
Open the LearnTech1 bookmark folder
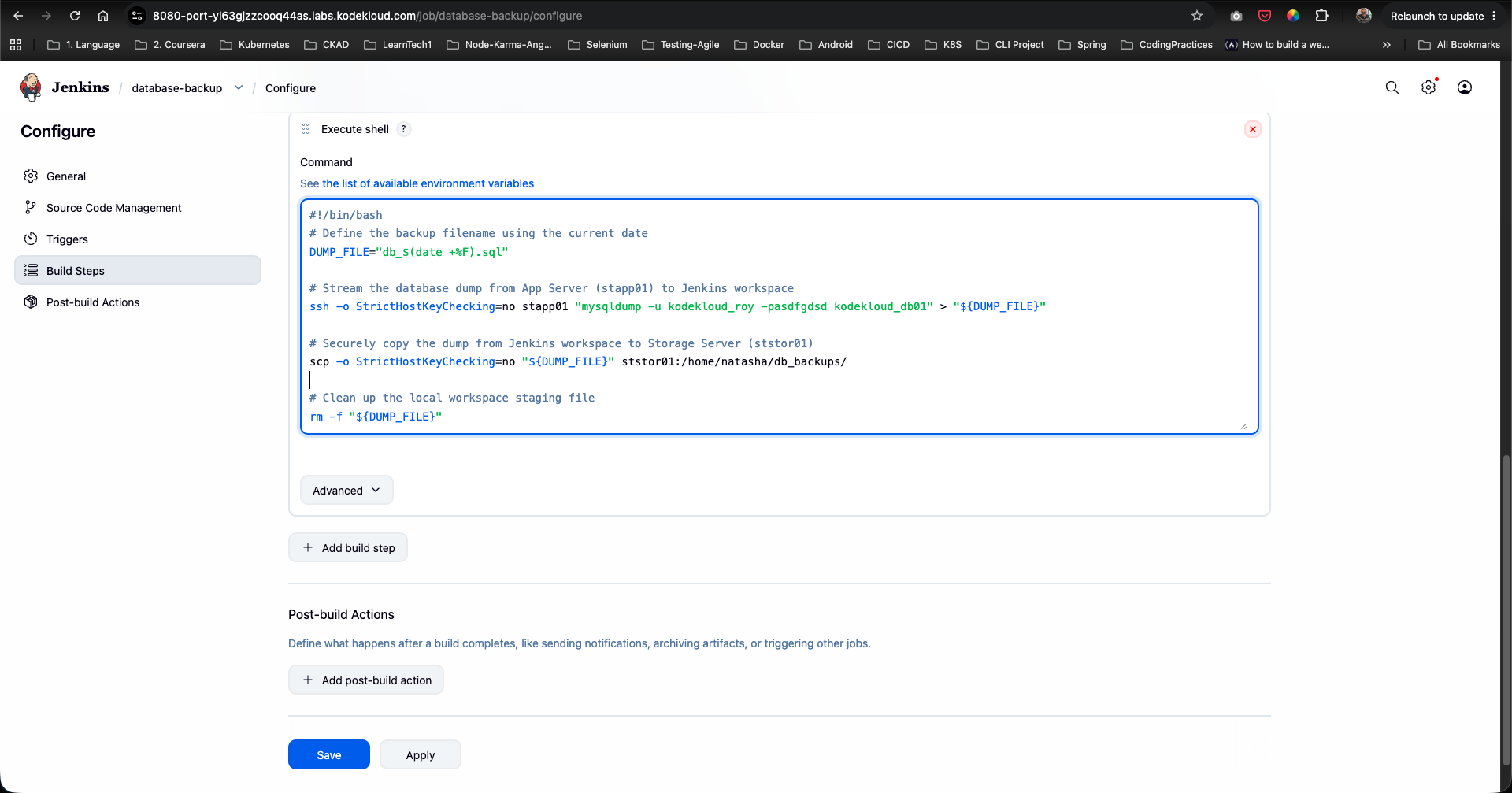click(398, 45)
